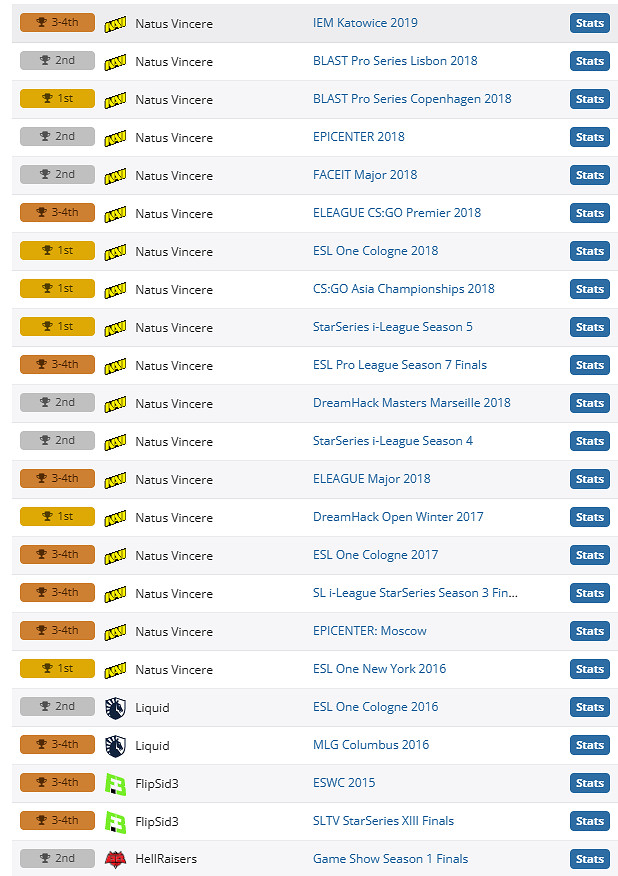Open the DreamHack Masters Marseille 2018 link
This screenshot has width=618, height=876.
(411, 403)
